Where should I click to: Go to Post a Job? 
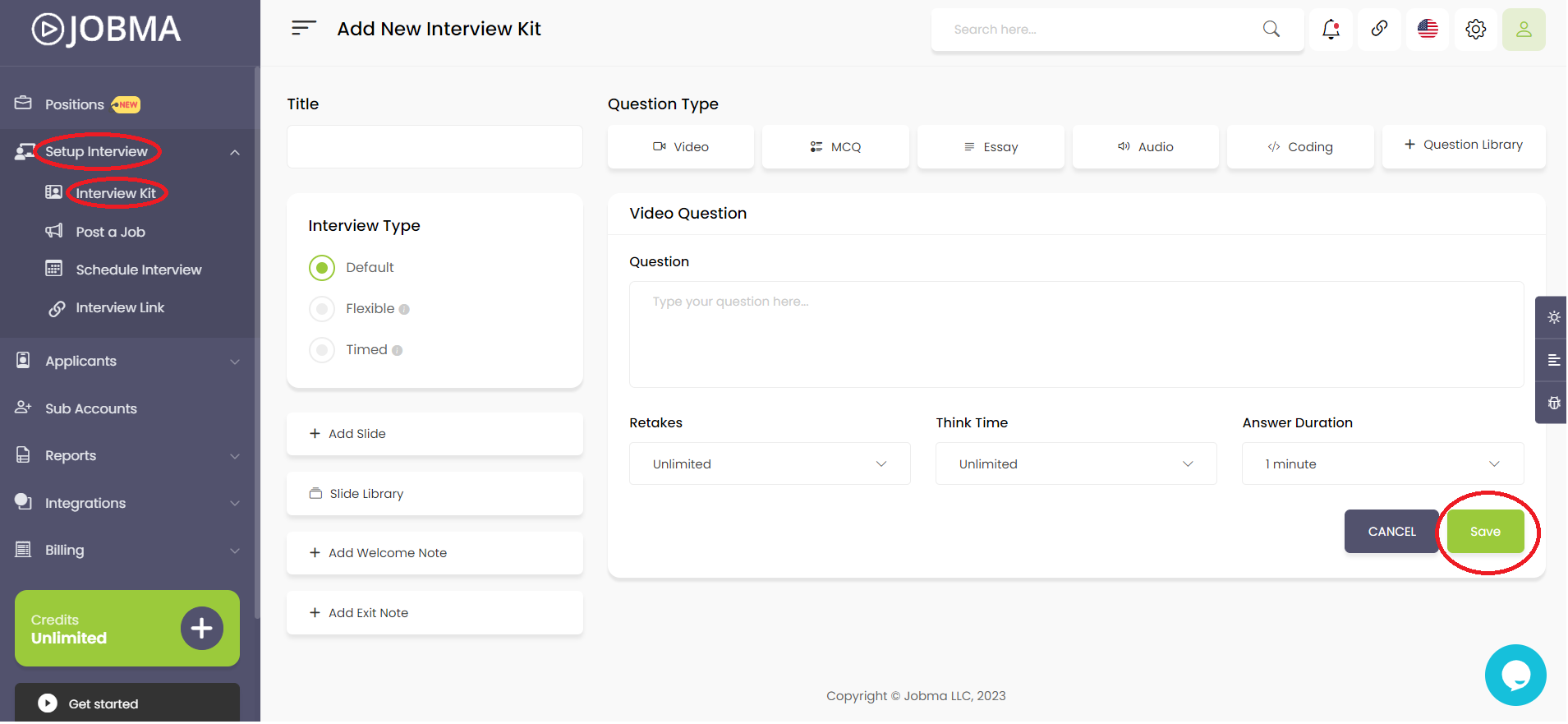111,232
